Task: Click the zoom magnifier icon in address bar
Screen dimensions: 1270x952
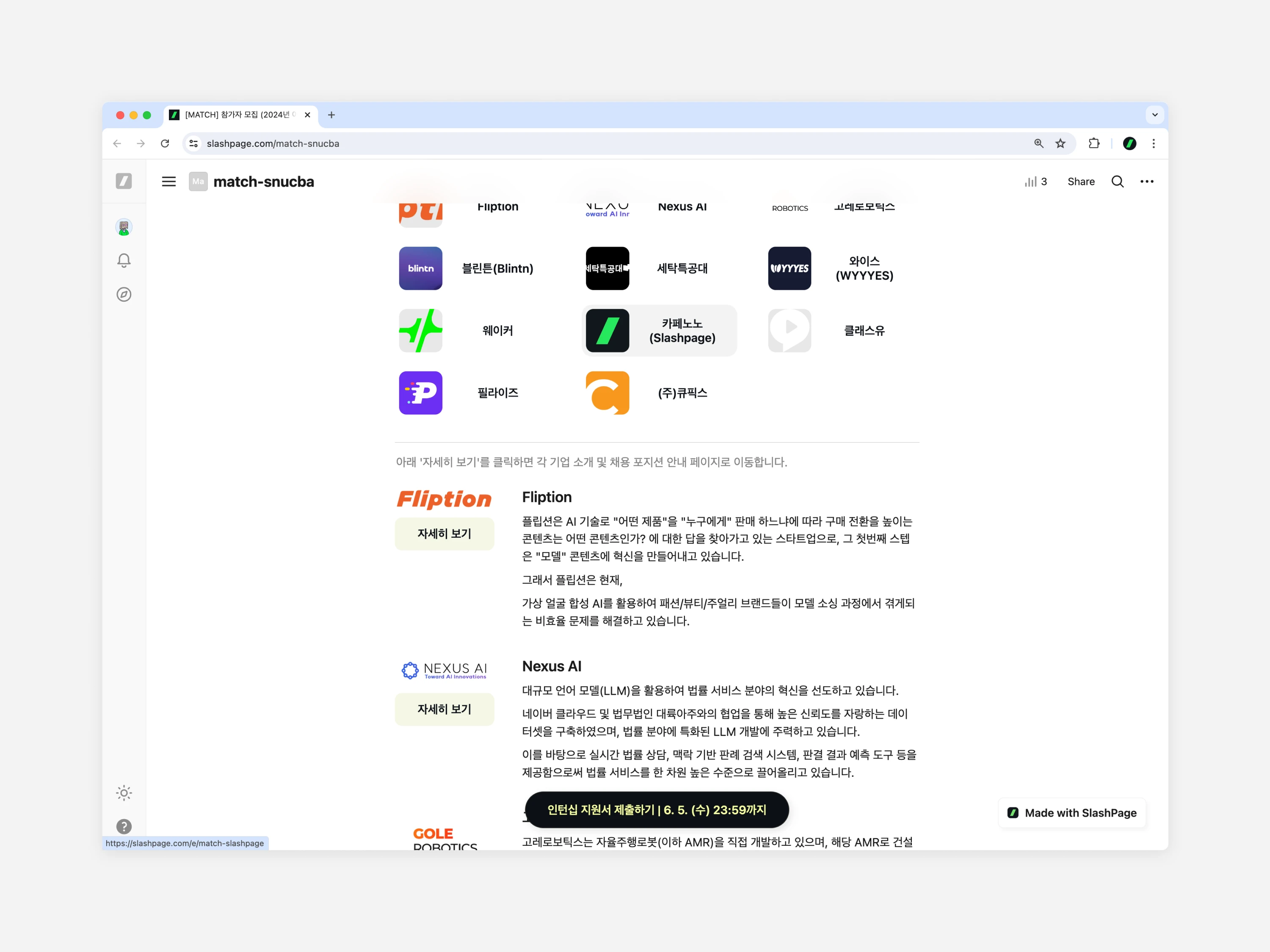Action: click(x=1038, y=143)
